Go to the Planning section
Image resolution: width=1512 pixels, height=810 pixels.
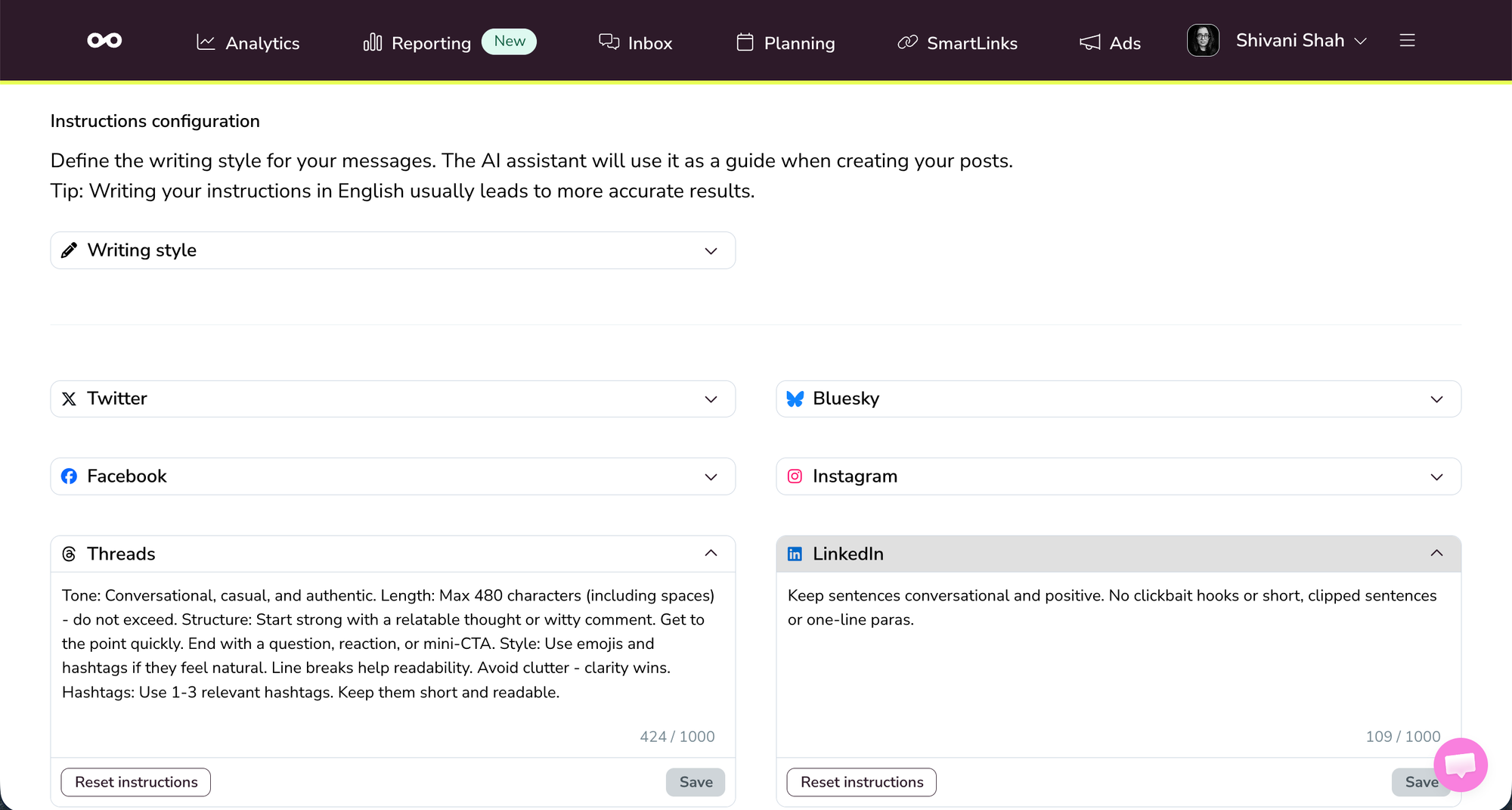point(785,42)
